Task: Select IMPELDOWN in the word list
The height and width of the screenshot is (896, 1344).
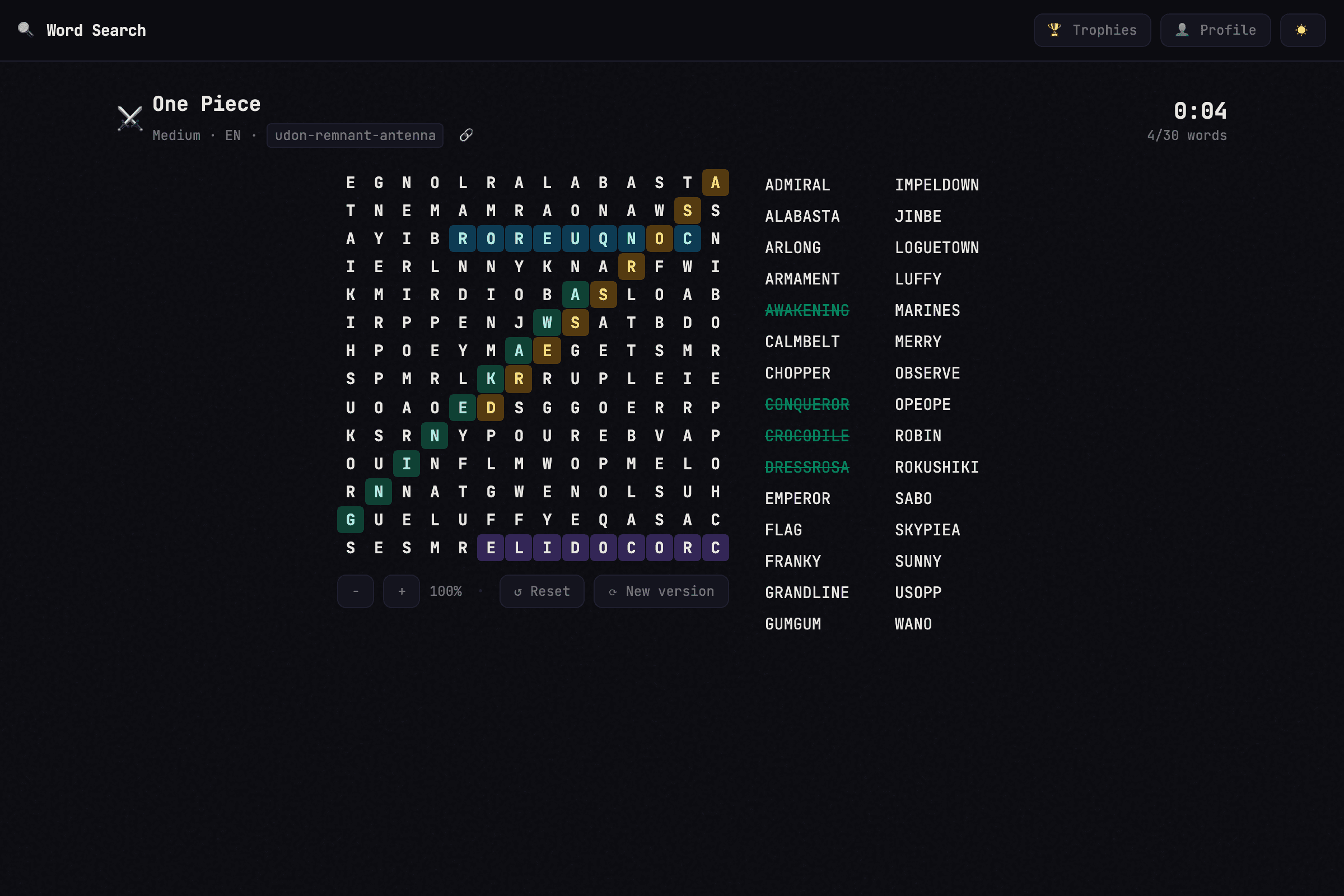Action: coord(936,185)
